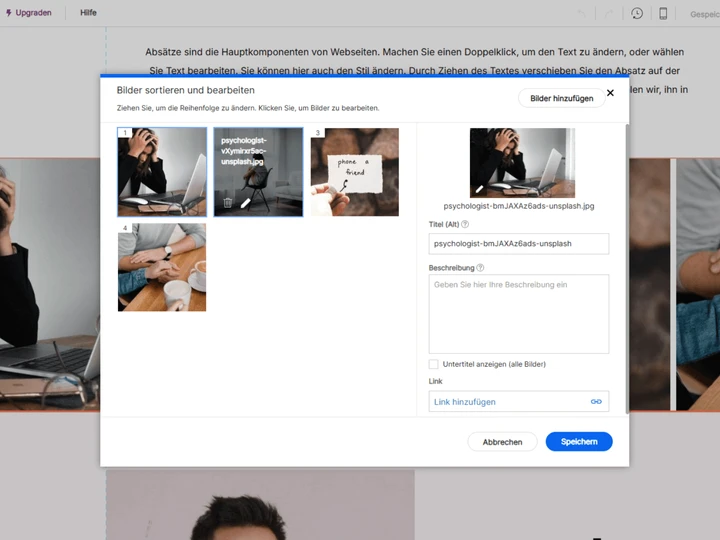Click Speichern button

(579, 442)
